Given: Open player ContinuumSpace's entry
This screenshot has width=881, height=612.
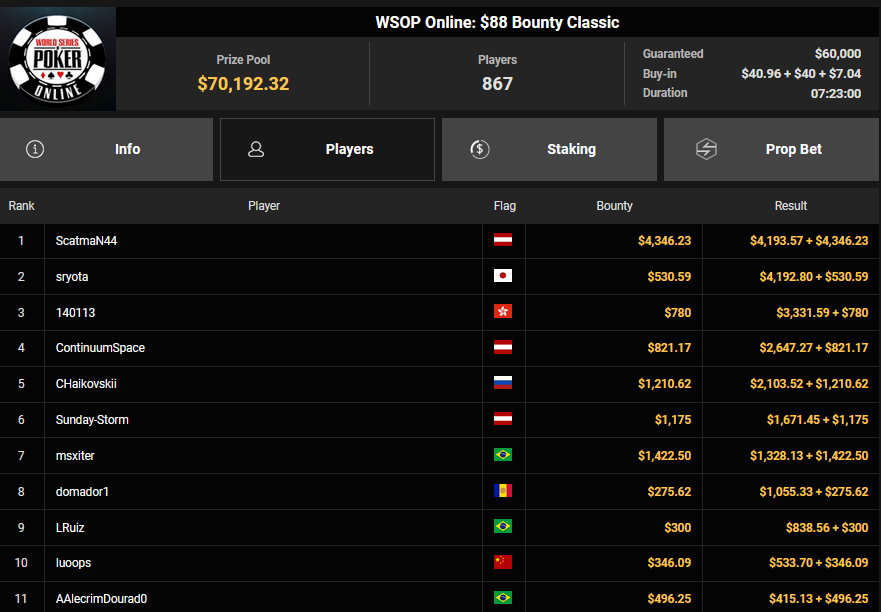Looking at the screenshot, I should (100, 348).
